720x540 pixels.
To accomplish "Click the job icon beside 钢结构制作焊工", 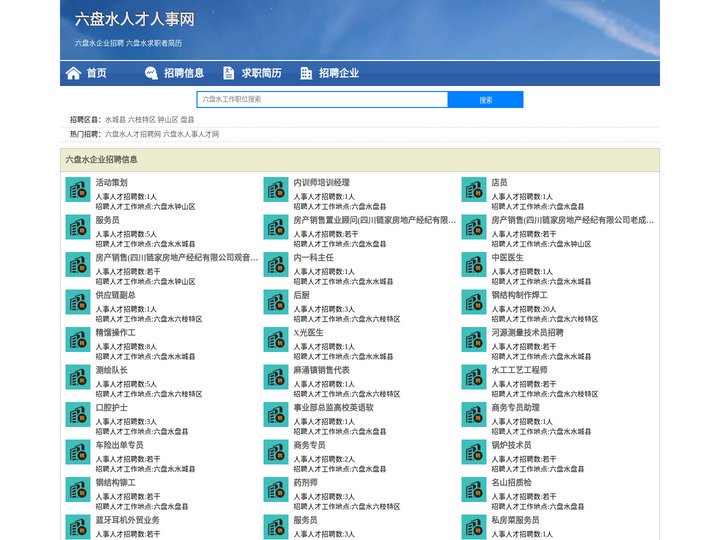I will [473, 302].
